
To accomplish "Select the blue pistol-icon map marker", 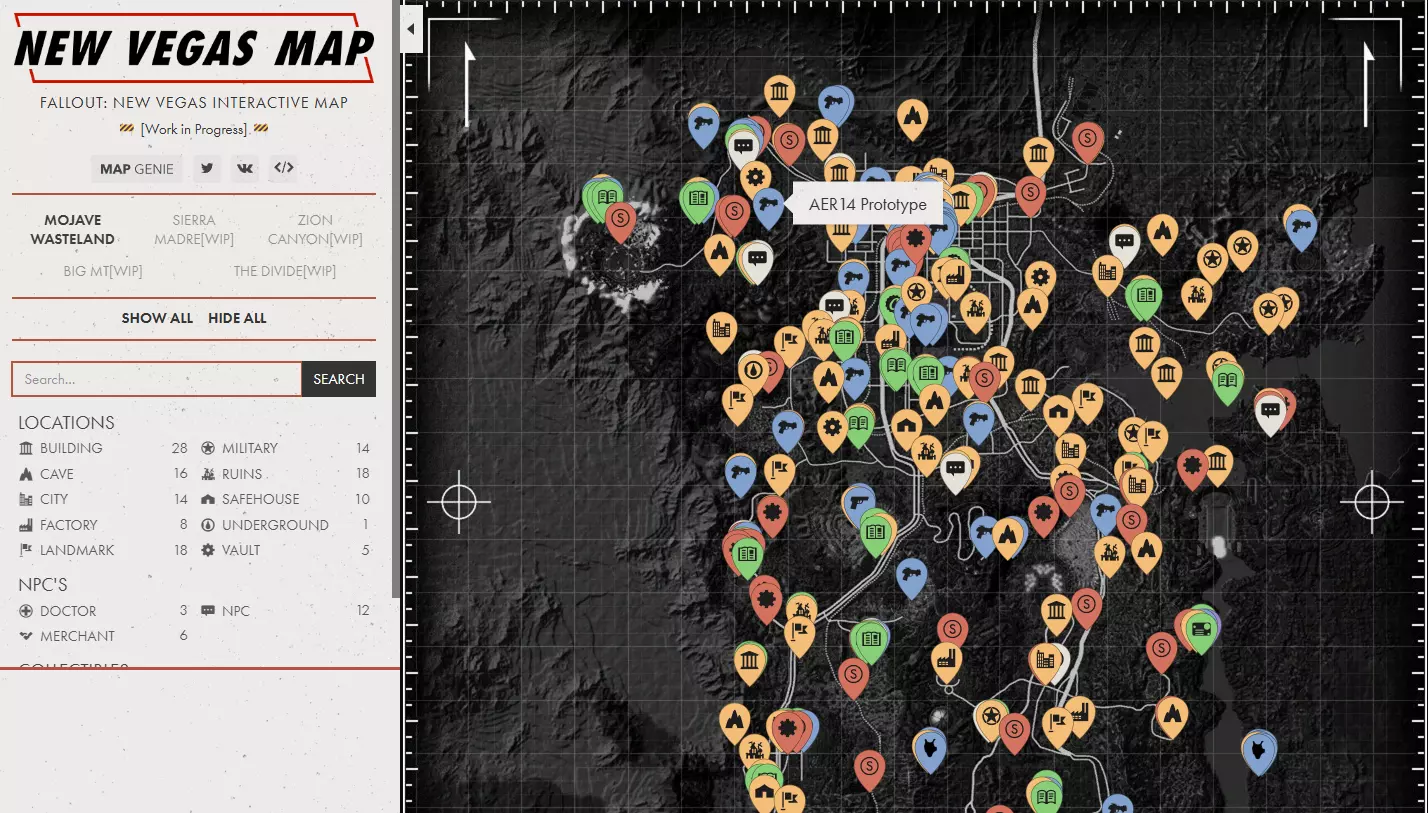I will (x=858, y=503).
